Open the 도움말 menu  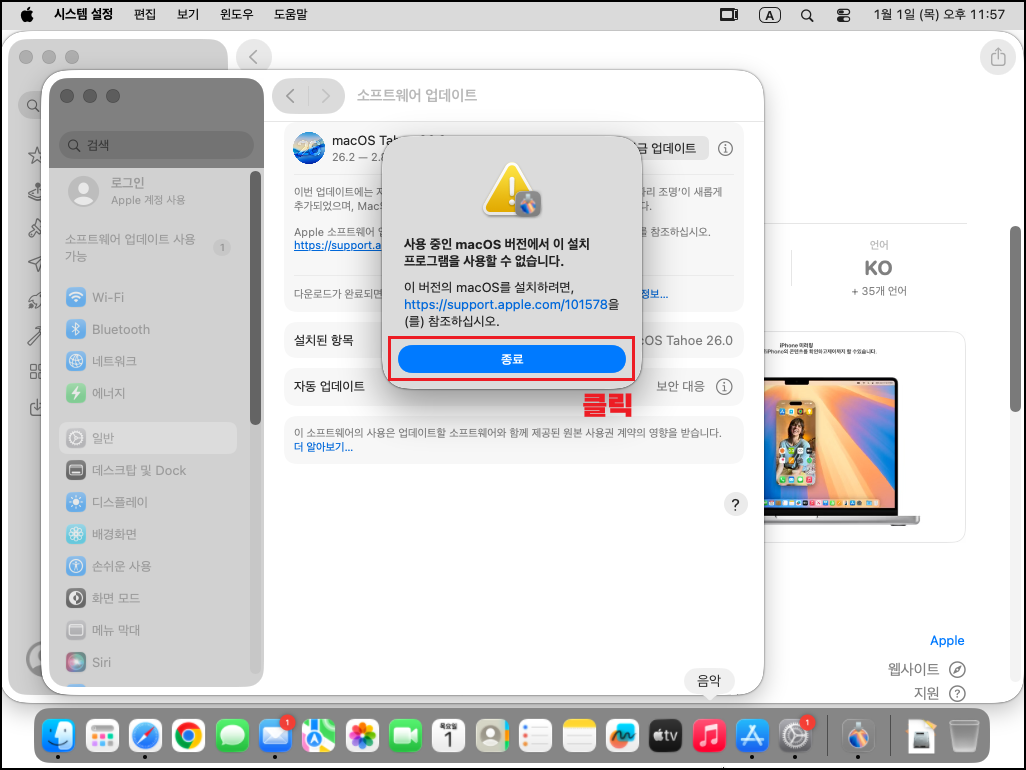click(x=291, y=14)
